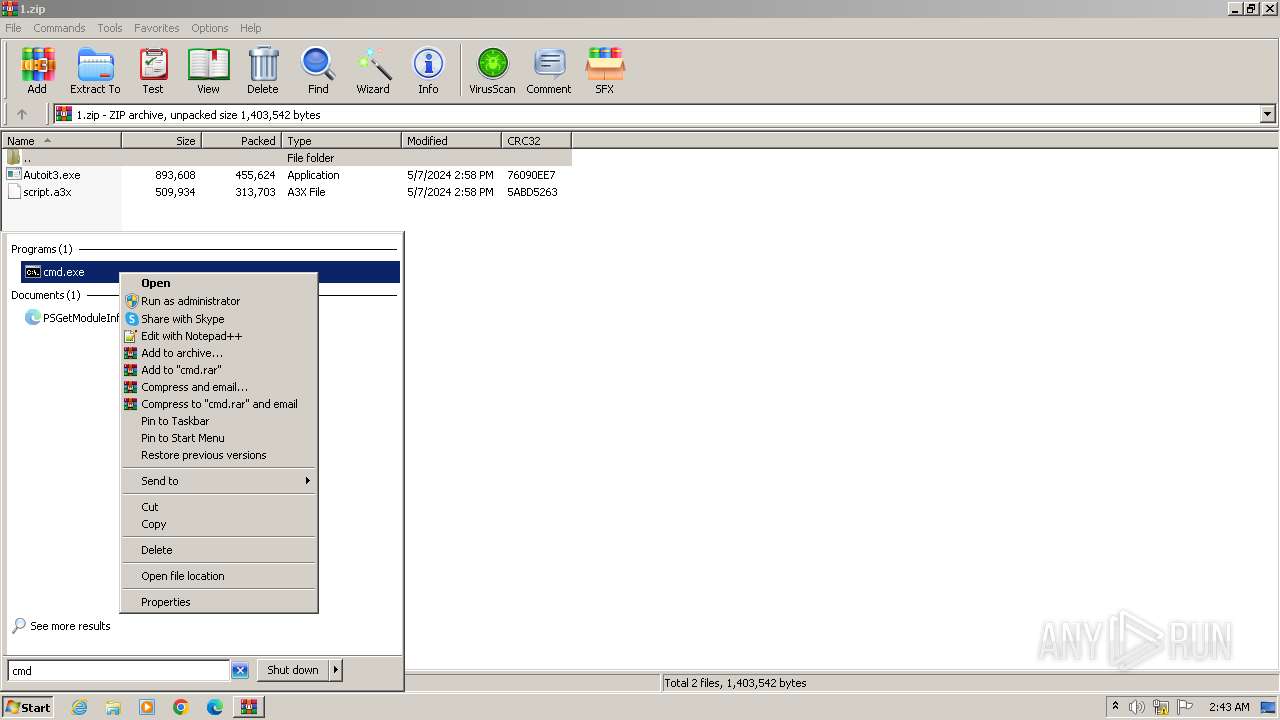Open the Help menu
Viewport: 1280px width, 720px height.
click(x=251, y=28)
